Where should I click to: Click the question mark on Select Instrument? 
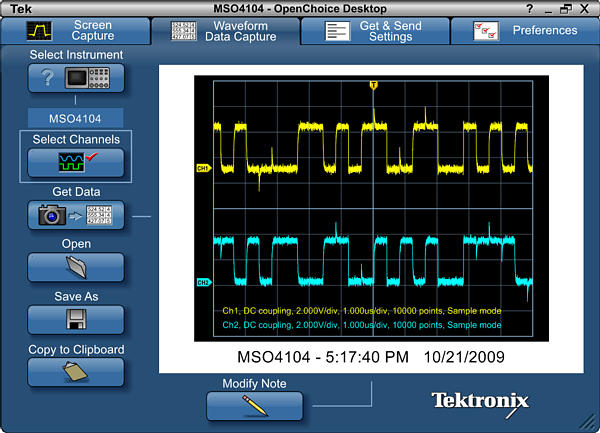click(x=47, y=78)
